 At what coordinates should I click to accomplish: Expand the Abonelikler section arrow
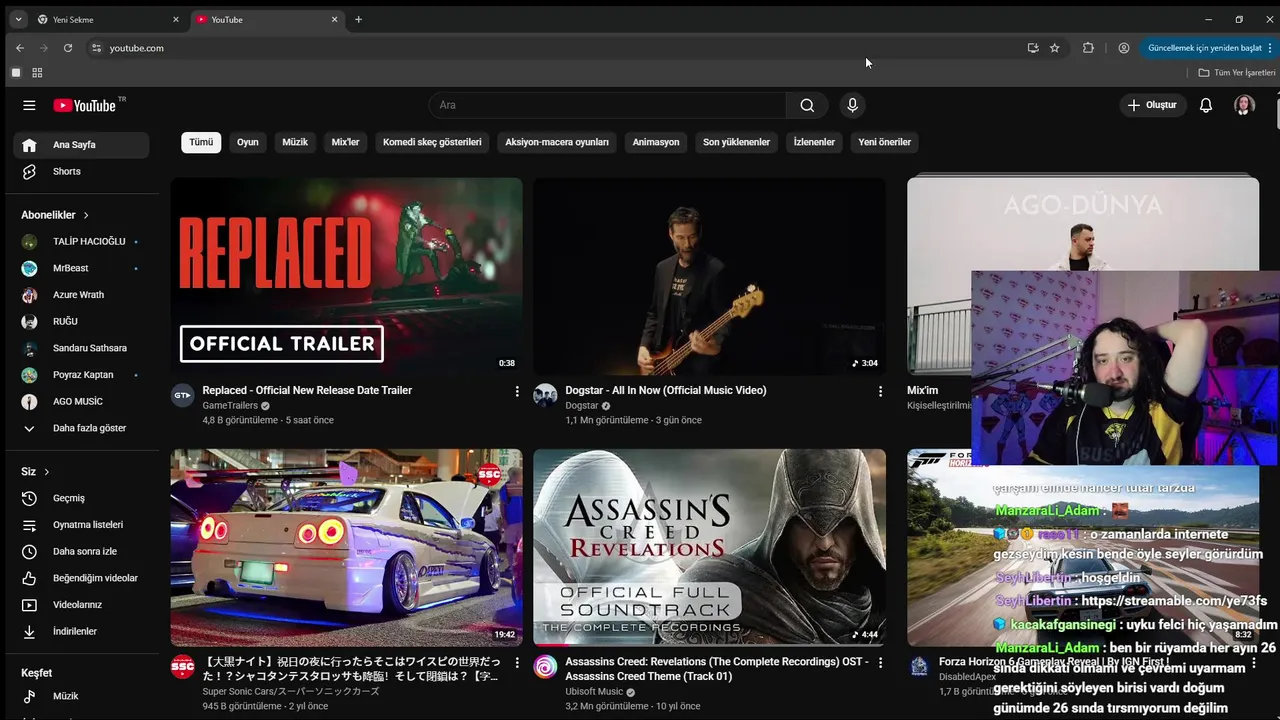coord(86,215)
